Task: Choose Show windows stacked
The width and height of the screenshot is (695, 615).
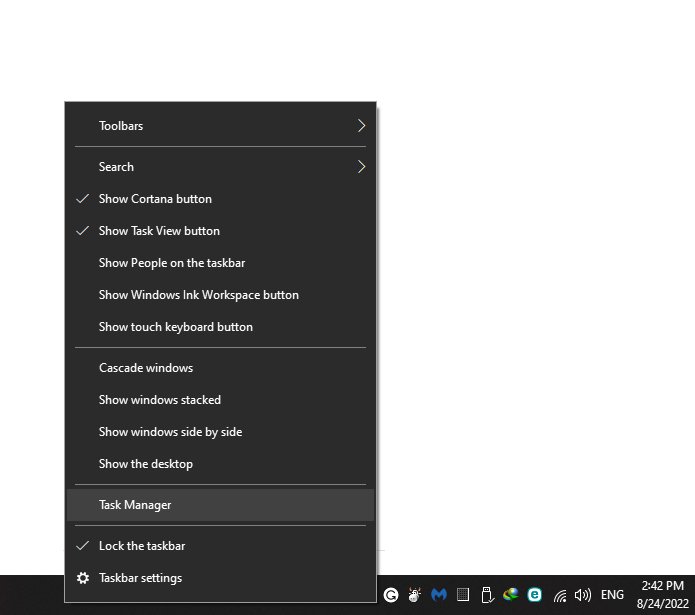Action: (x=220, y=400)
